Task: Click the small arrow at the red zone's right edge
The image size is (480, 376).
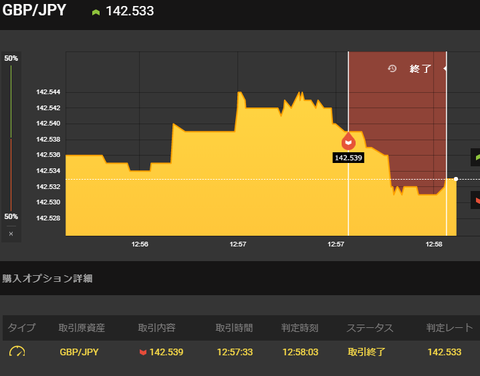Action: pyautogui.click(x=445, y=68)
